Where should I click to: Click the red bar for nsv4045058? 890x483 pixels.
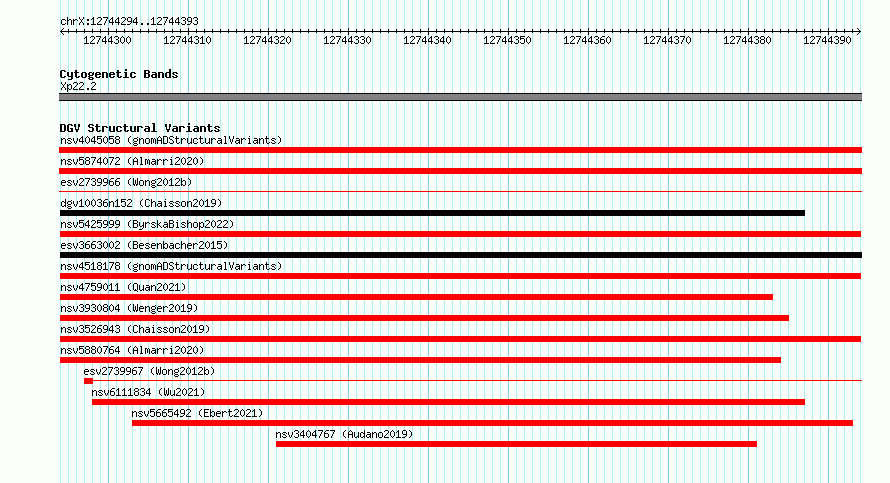460,150
